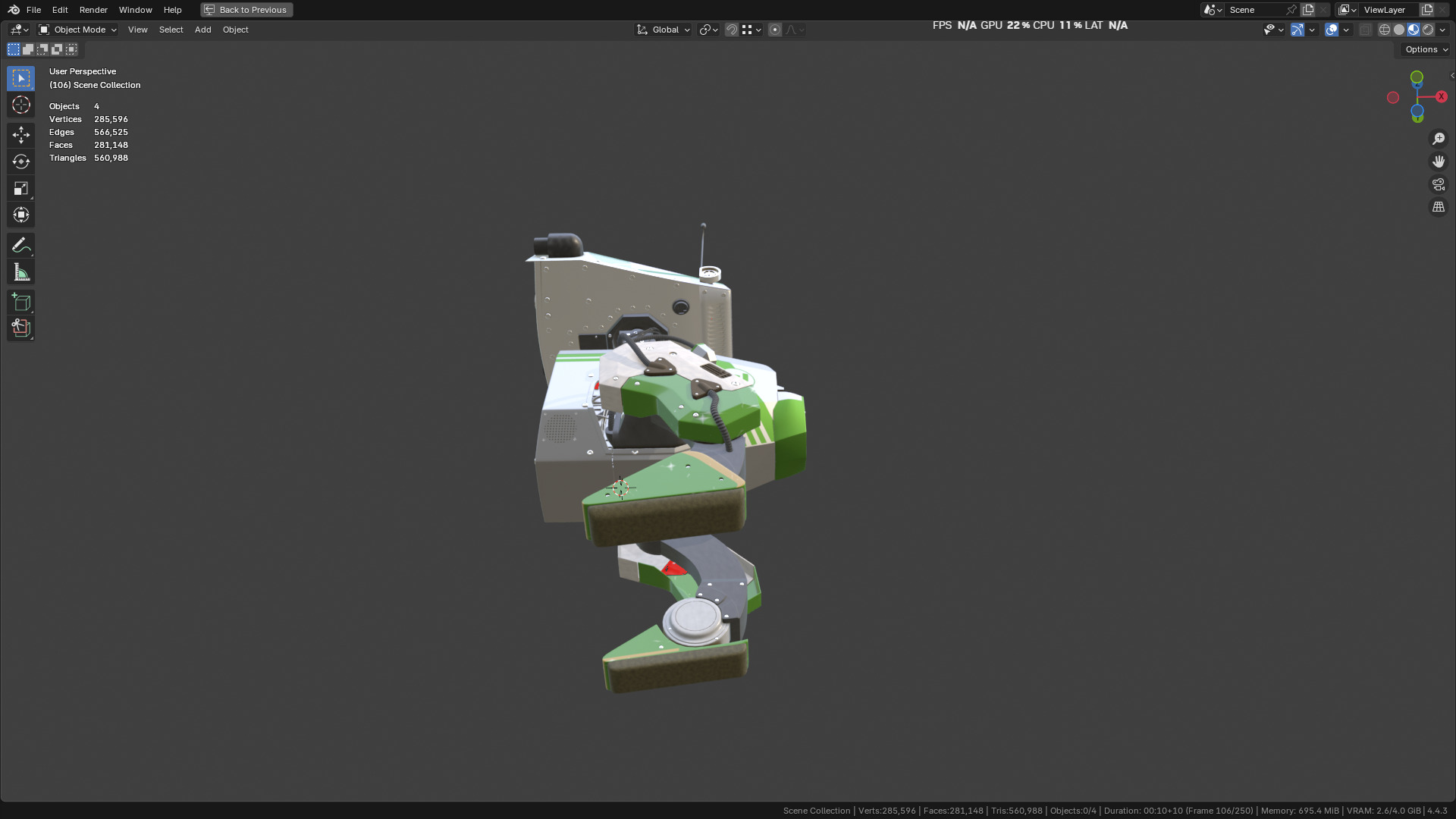Select the Scale tool
The height and width of the screenshot is (819, 1456).
(x=20, y=188)
